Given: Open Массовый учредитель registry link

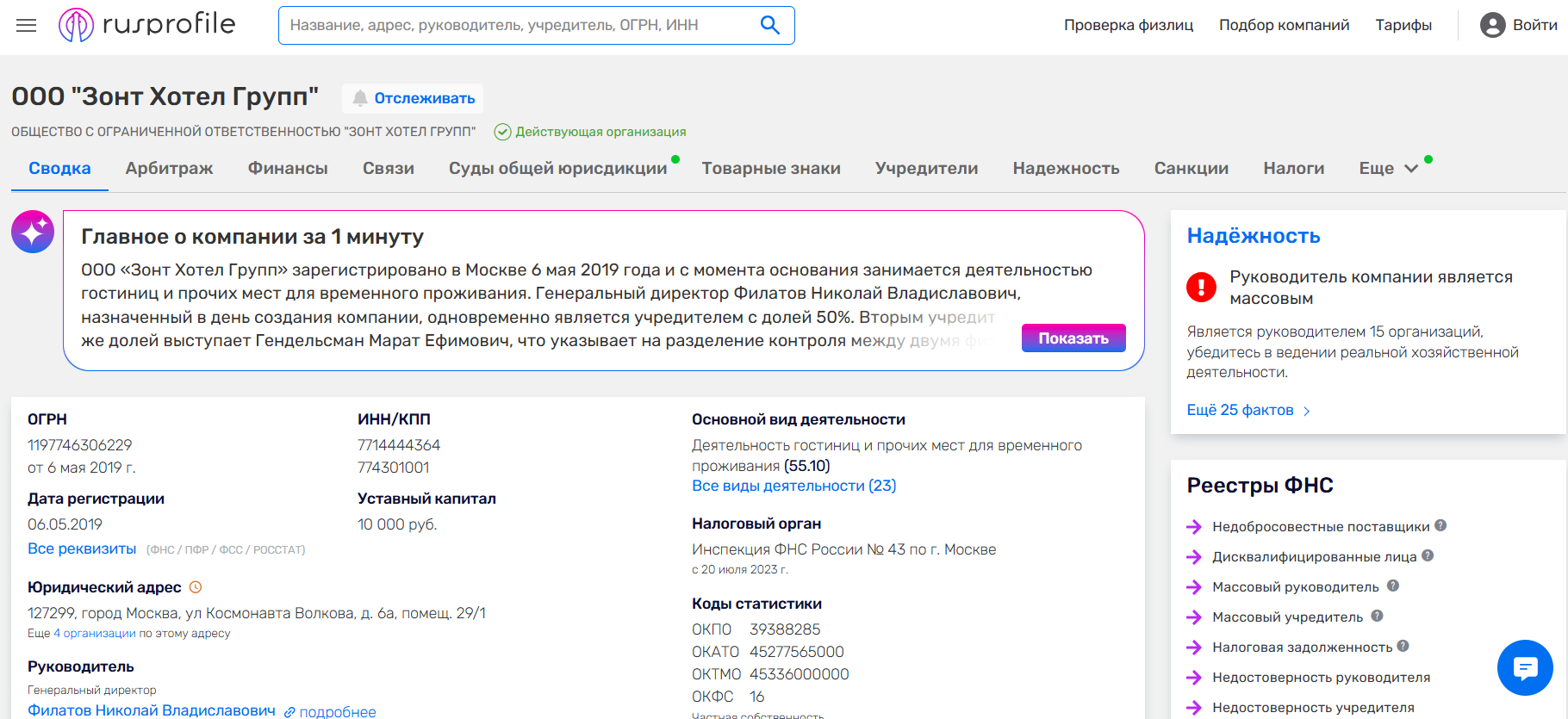Looking at the screenshot, I should point(1287,617).
